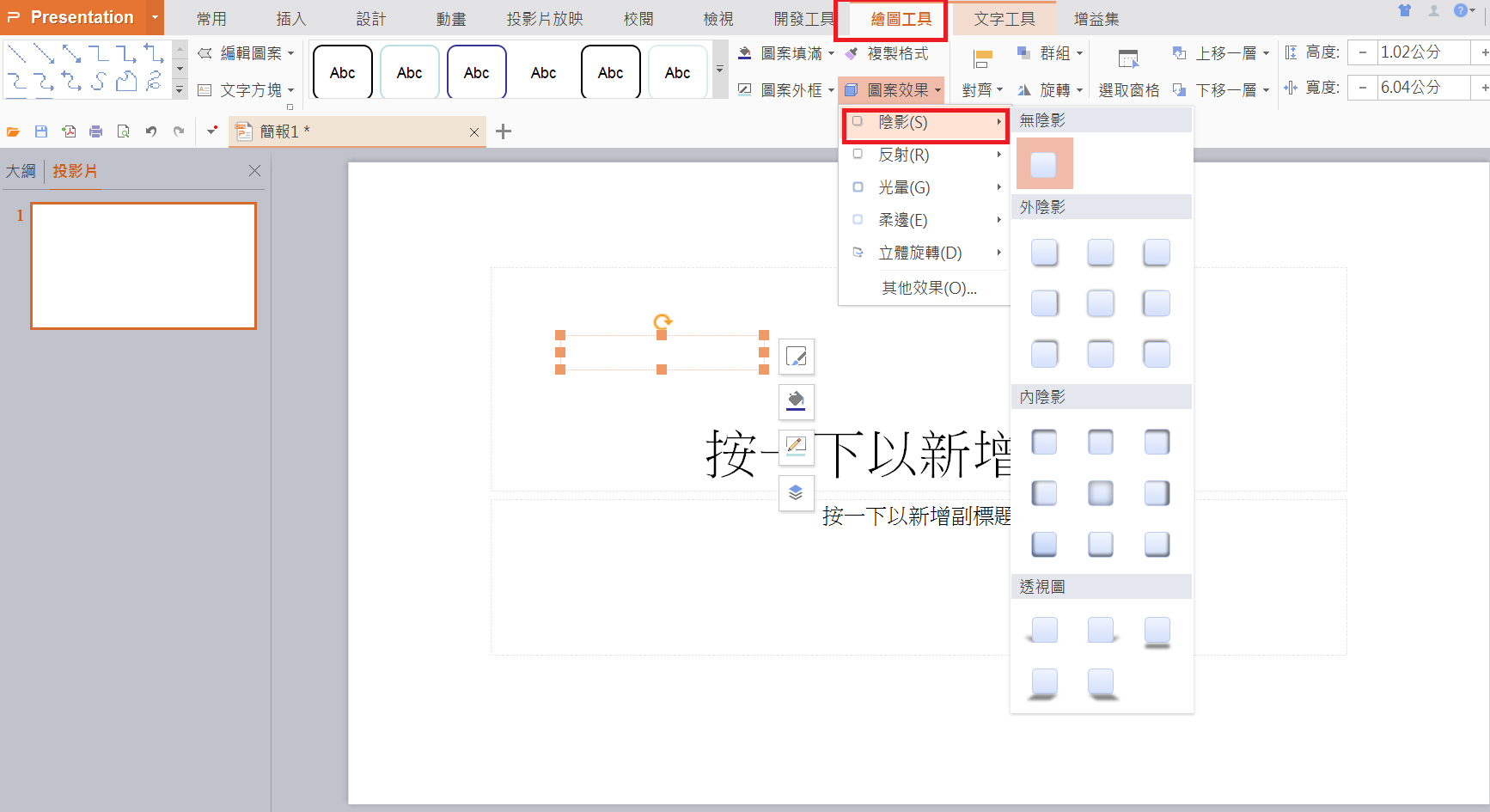This screenshot has height=812, width=1490.
Task: Click the print icon in quick toolbar
Action: coord(95,131)
